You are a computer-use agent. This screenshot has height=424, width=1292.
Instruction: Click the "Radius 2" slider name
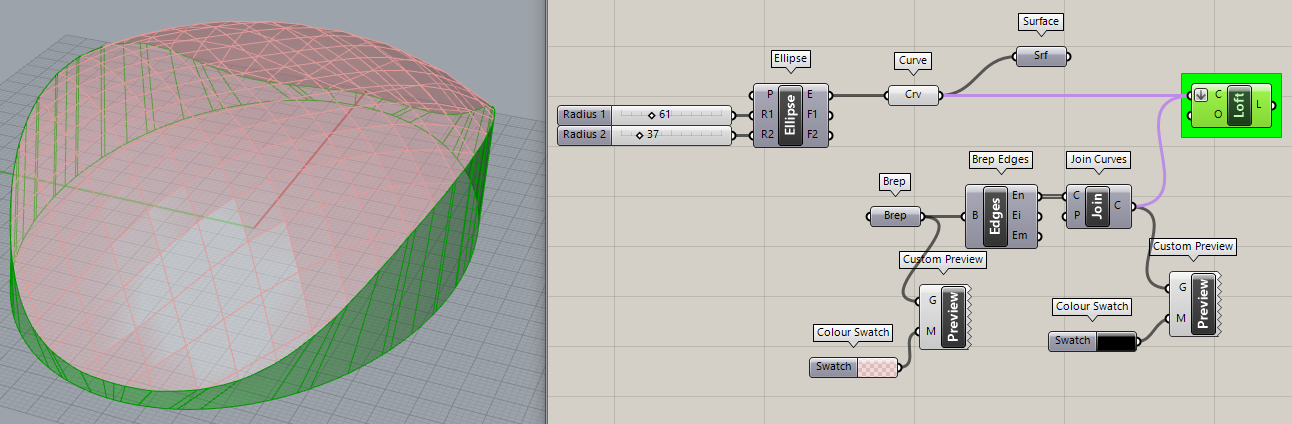pos(585,134)
